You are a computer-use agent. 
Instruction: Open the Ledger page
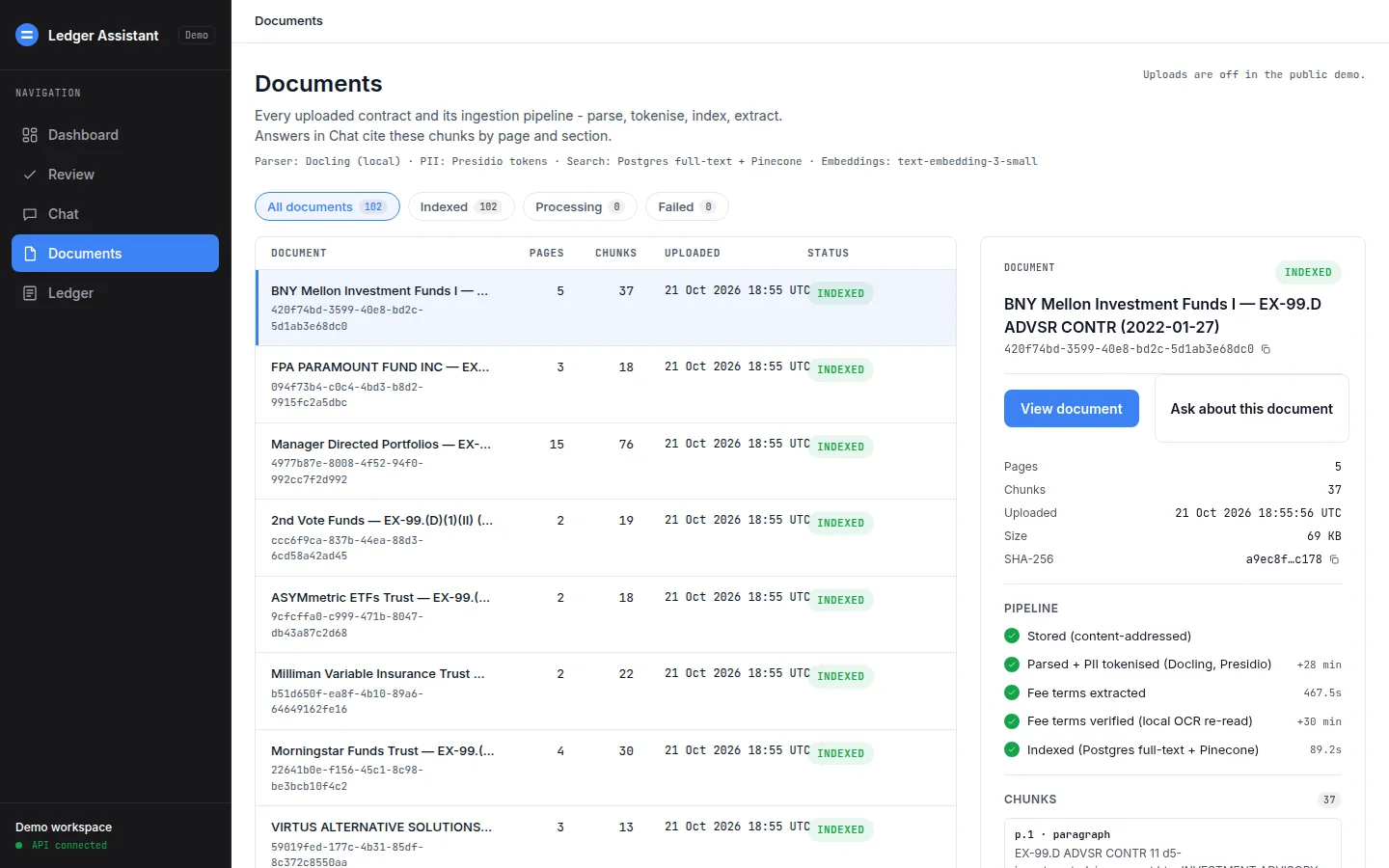[x=115, y=293]
